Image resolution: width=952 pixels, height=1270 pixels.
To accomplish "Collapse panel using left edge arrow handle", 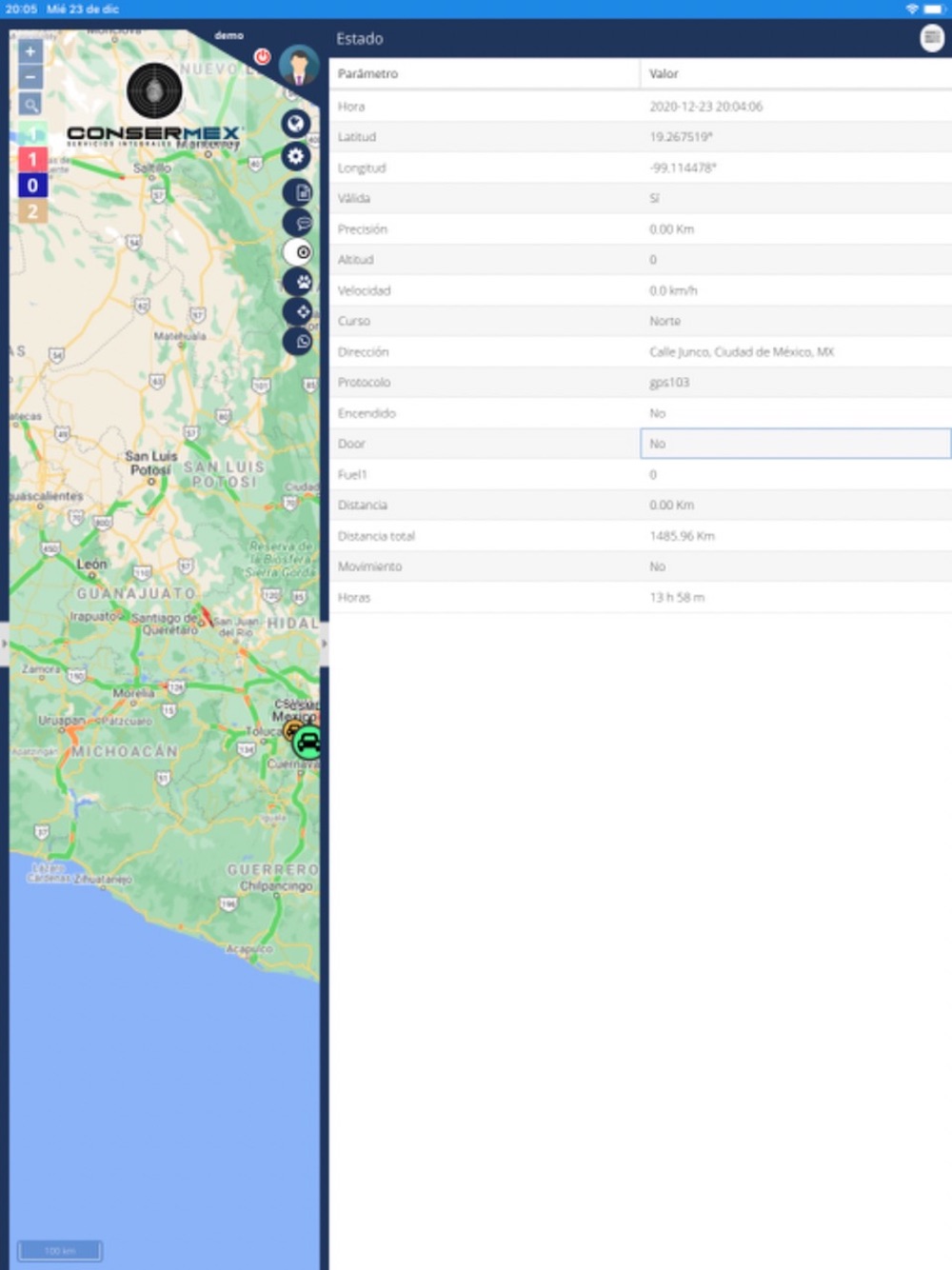I will point(5,645).
